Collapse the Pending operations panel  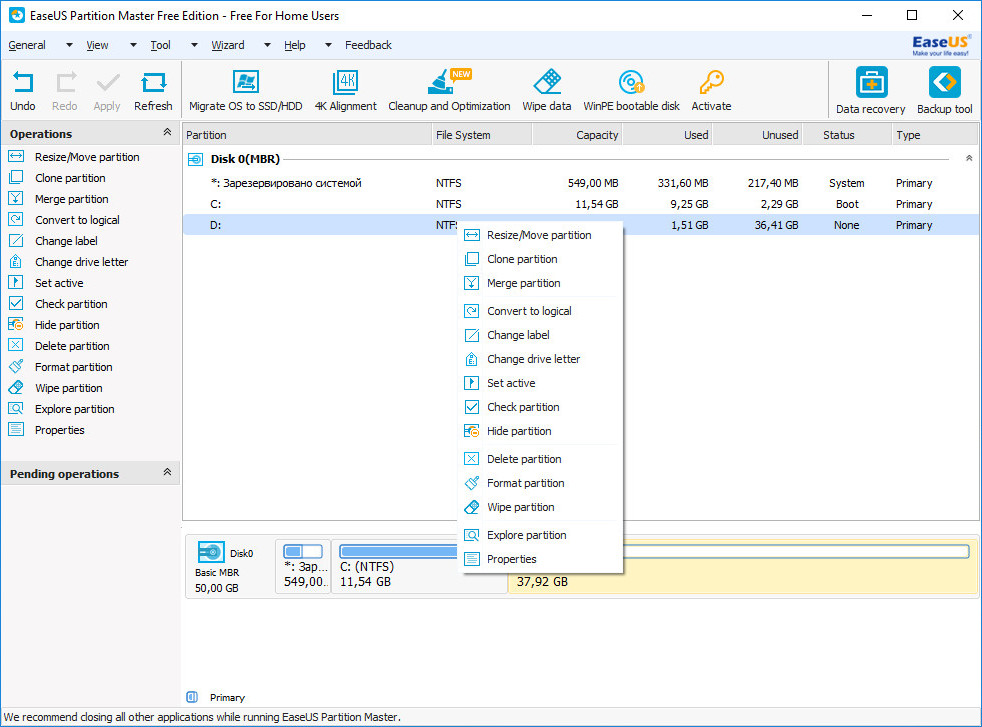167,472
